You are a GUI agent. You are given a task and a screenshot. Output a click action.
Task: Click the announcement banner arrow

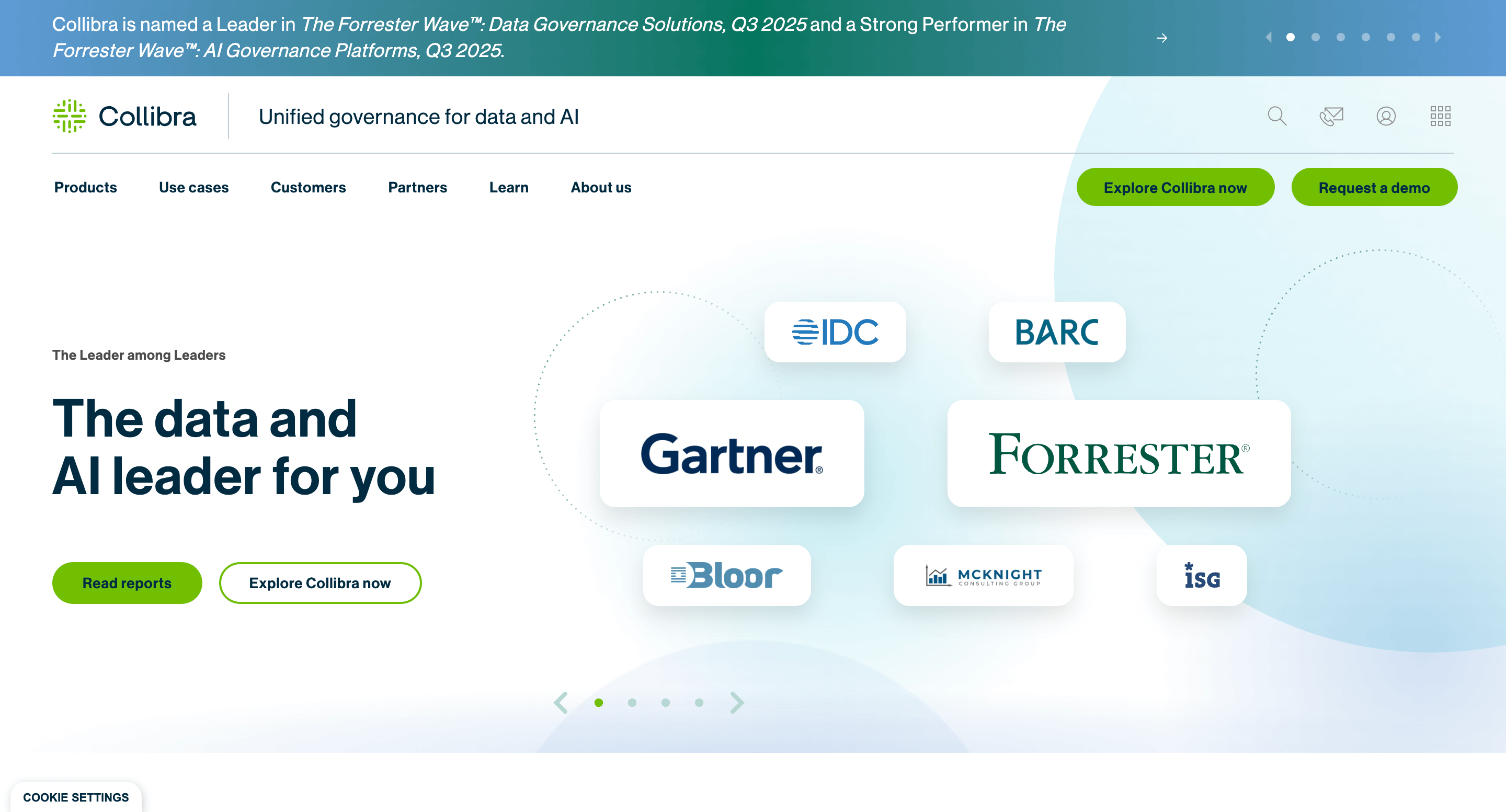pos(1162,38)
